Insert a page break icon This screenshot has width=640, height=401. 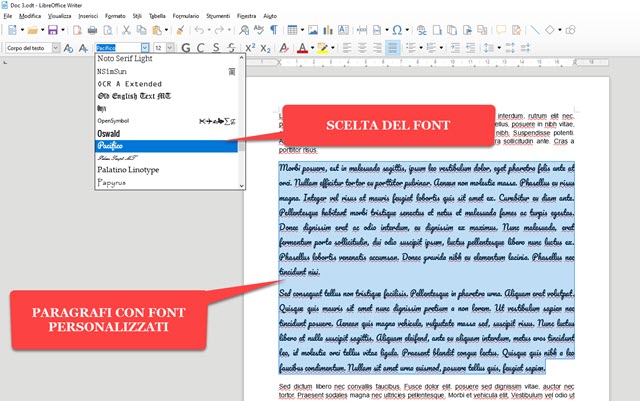362,30
